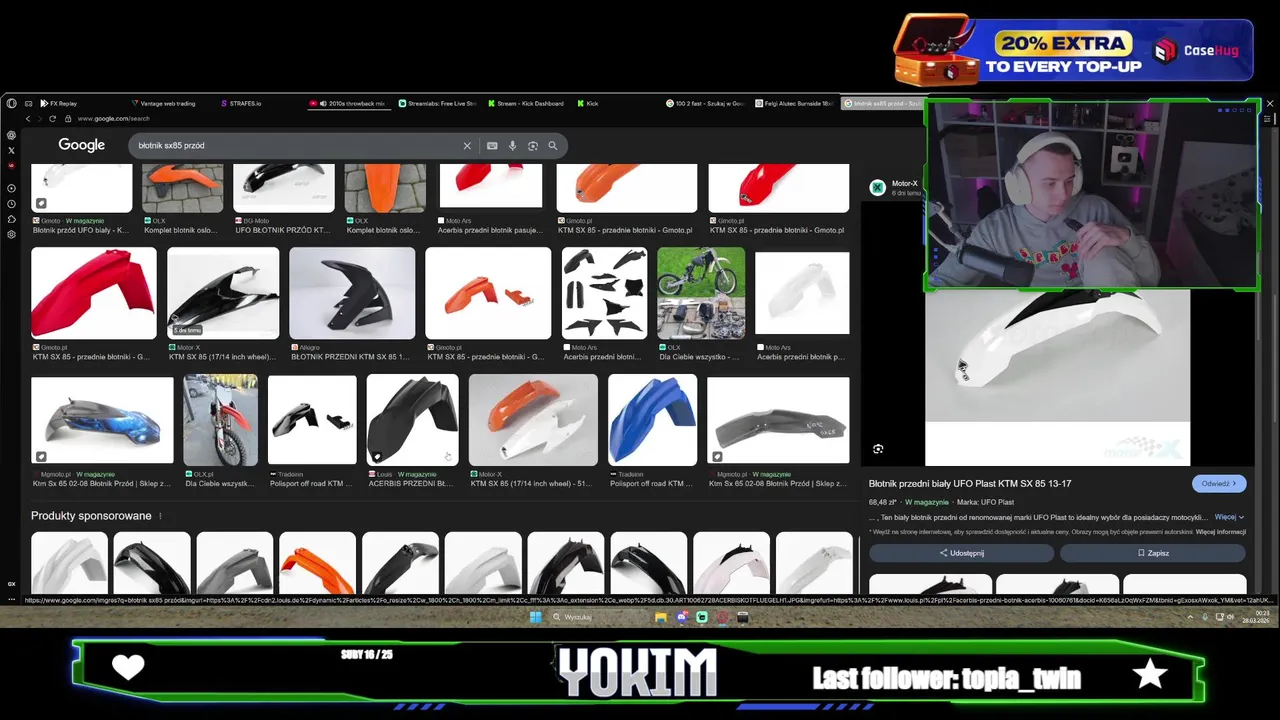Open red Gmoto KTM SX 85 fender thumbnail
The image size is (1280, 720).
(94, 294)
